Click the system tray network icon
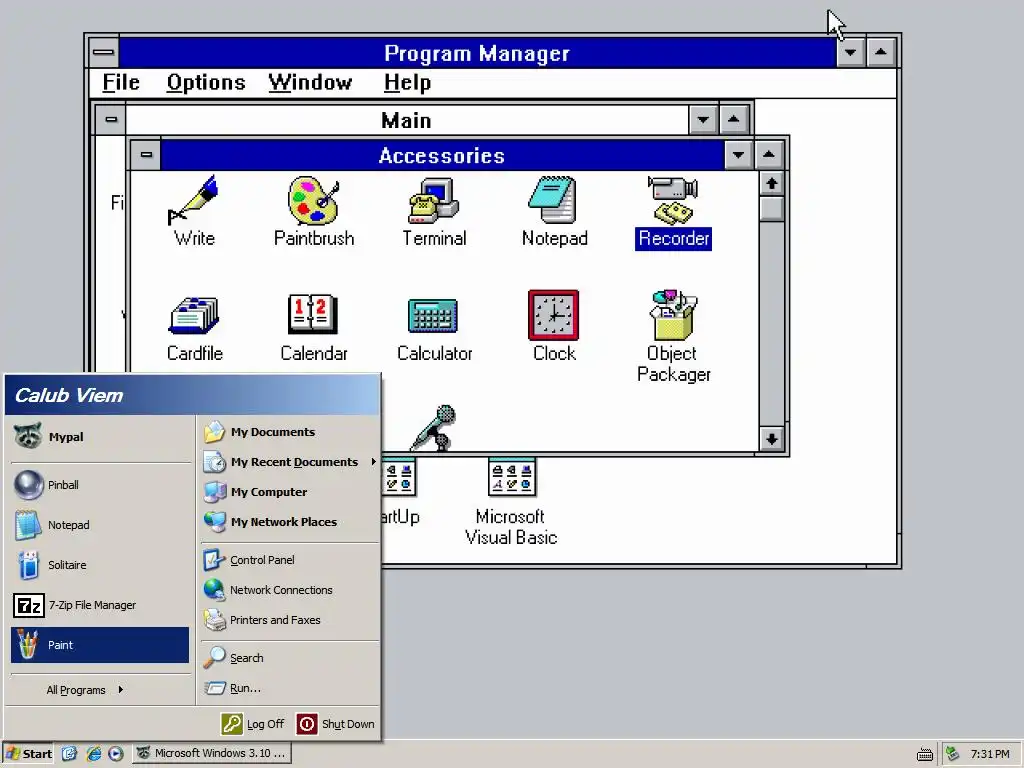 point(953,754)
